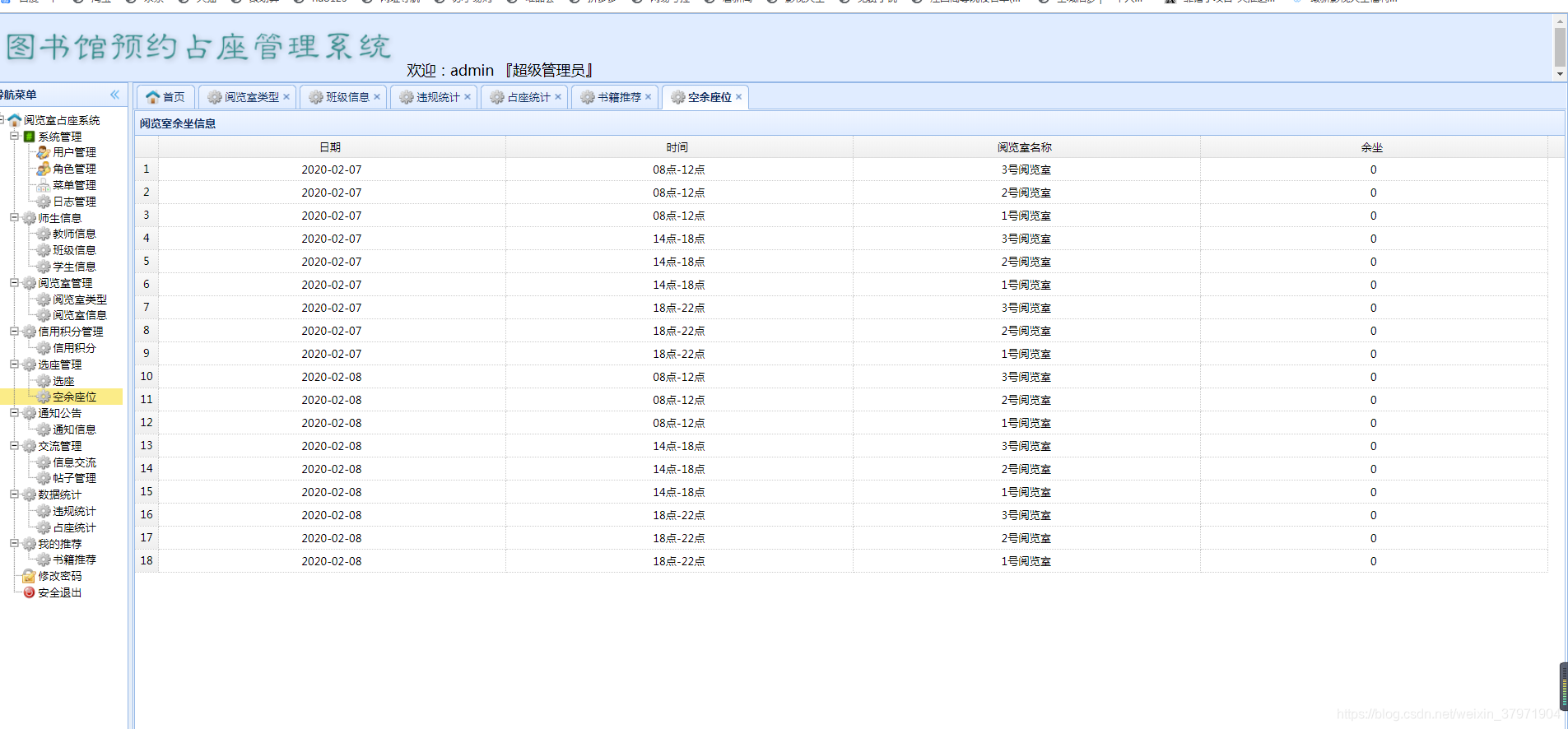The width and height of the screenshot is (1568, 729).
Task: Click the gear icon beside 用户管理
Action: [44, 152]
